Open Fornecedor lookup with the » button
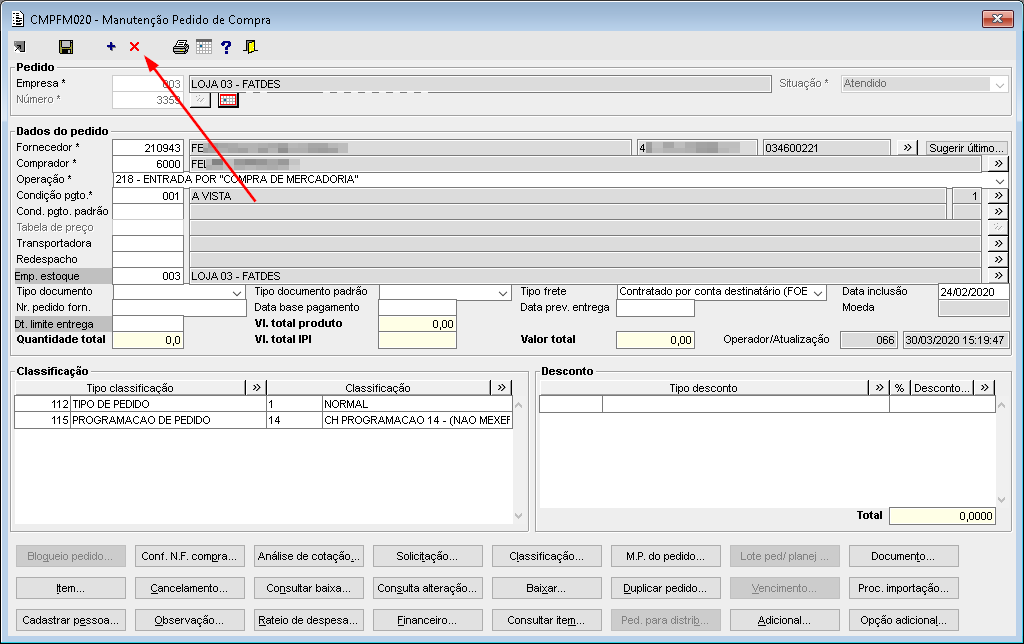 (x=907, y=148)
